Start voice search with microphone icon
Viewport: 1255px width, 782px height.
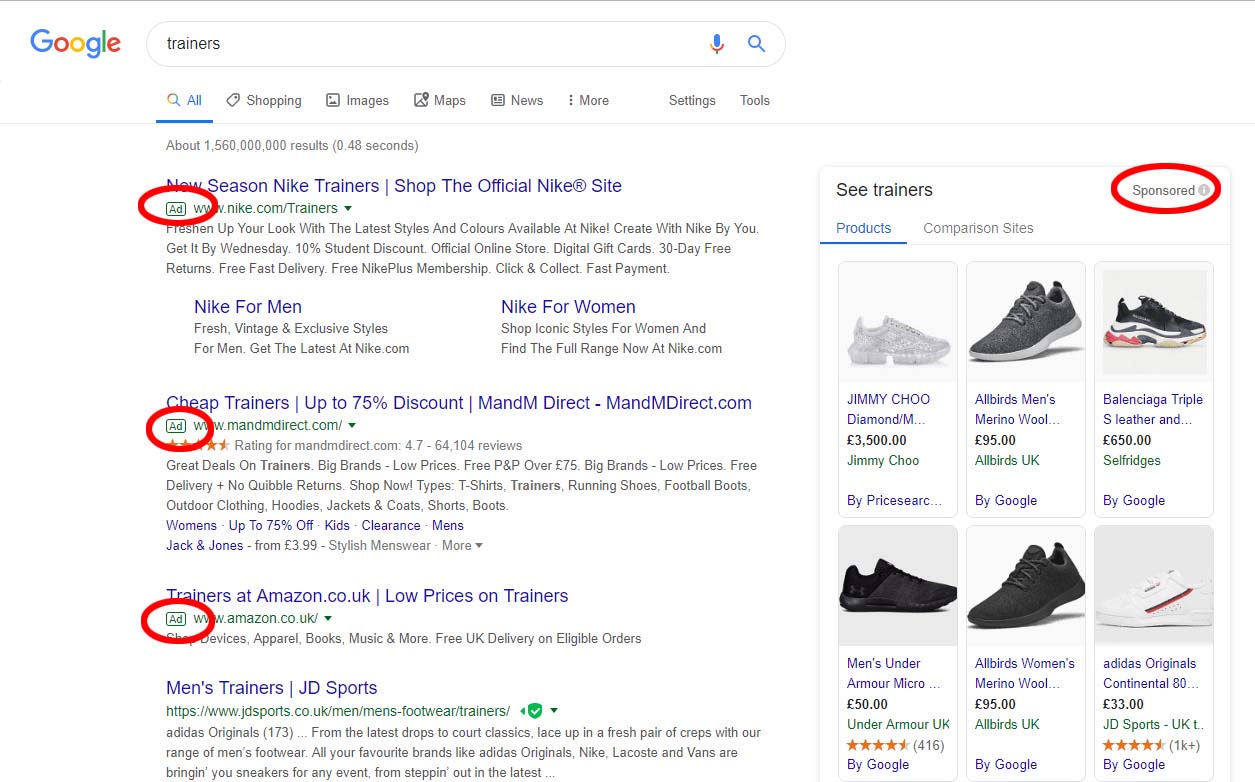[x=716, y=44]
